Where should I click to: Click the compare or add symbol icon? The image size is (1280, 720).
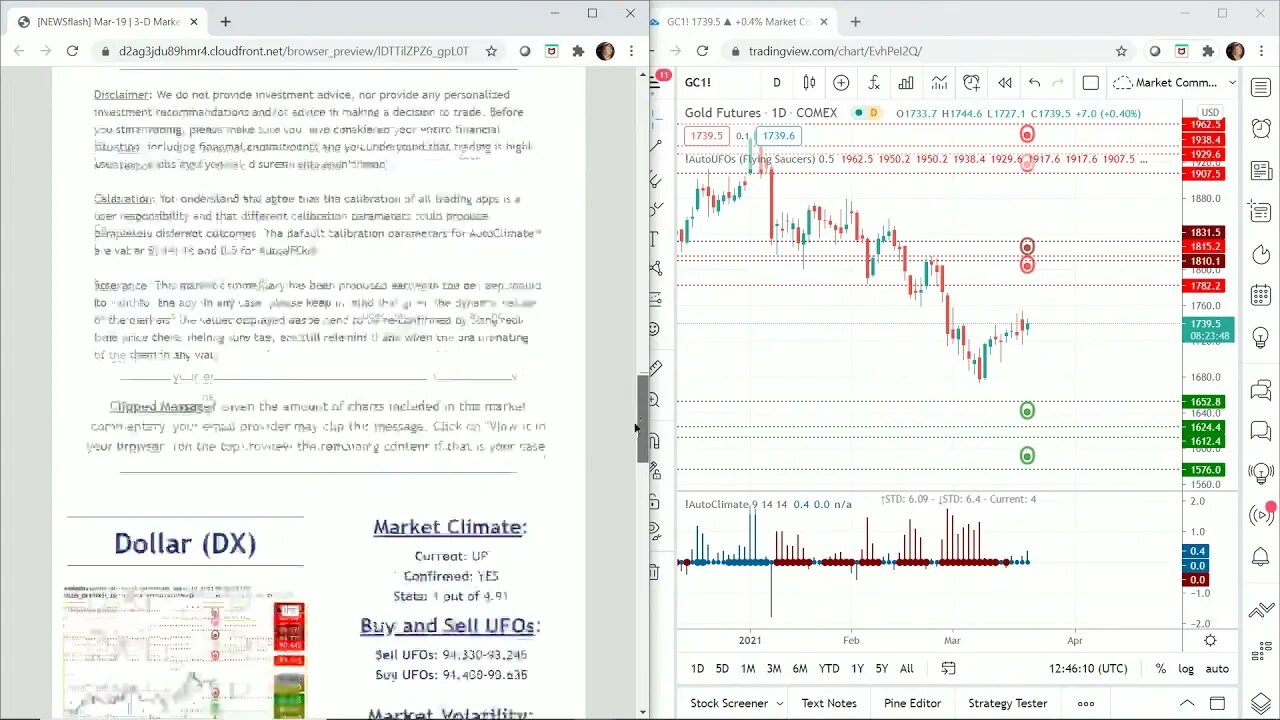[841, 83]
